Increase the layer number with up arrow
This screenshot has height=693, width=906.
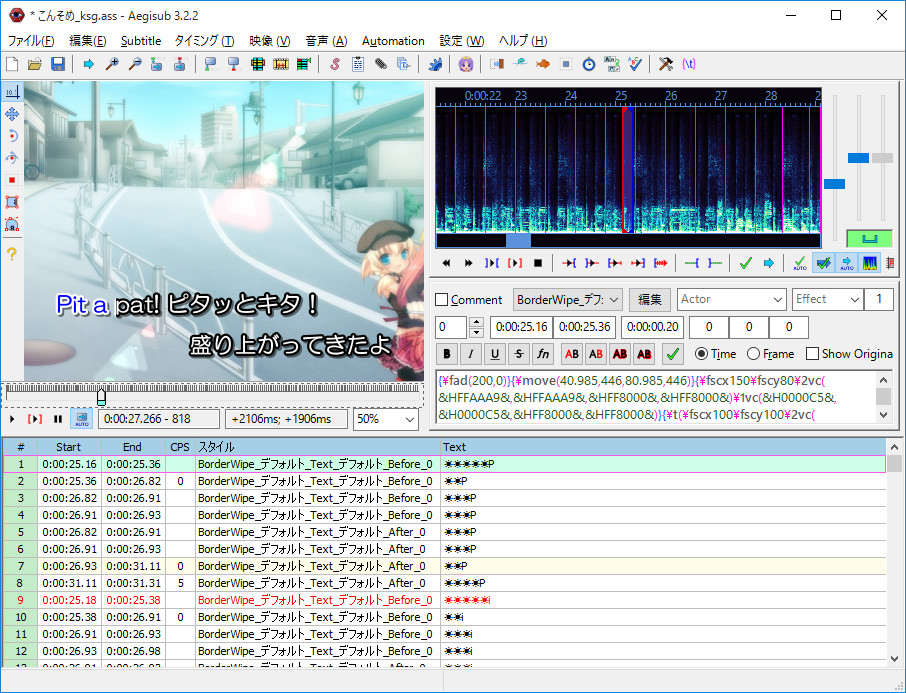pos(476,322)
